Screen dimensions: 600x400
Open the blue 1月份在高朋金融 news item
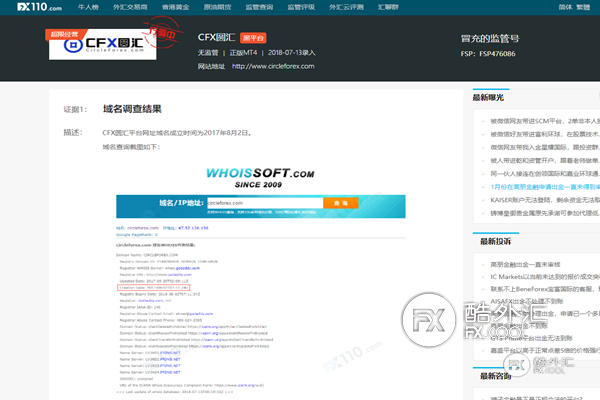pos(545,187)
